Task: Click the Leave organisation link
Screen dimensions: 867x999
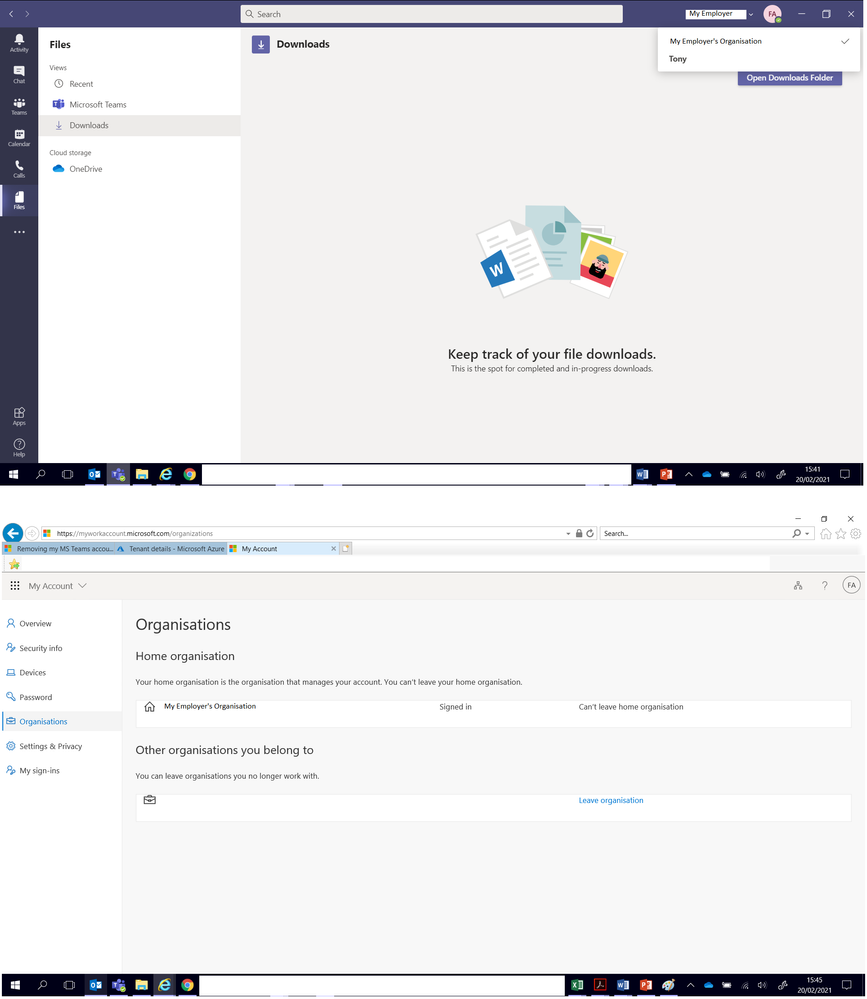Action: click(x=610, y=800)
